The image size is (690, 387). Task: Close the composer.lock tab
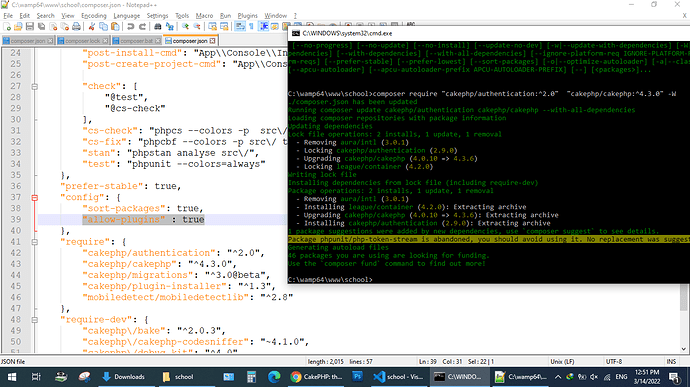point(105,41)
